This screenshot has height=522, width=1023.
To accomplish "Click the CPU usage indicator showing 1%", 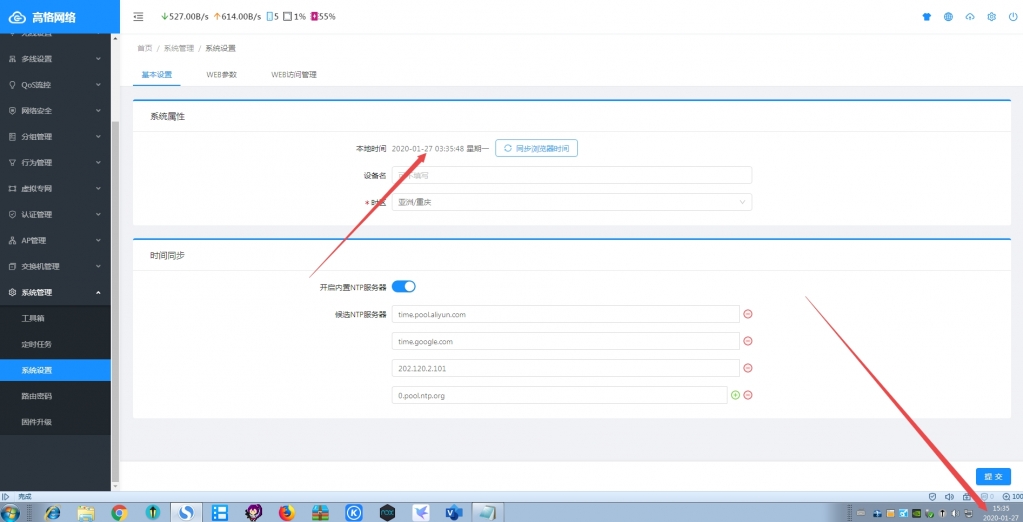I will pos(294,17).
